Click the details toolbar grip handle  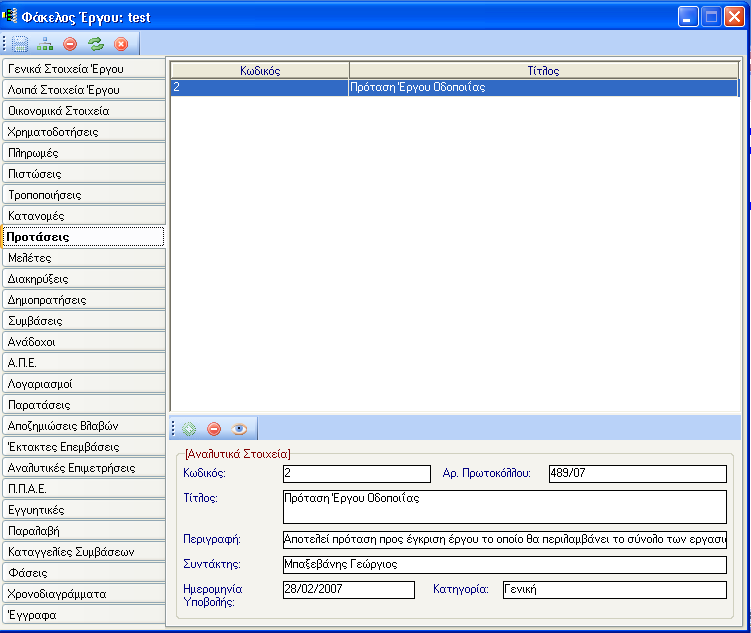[x=173, y=429]
